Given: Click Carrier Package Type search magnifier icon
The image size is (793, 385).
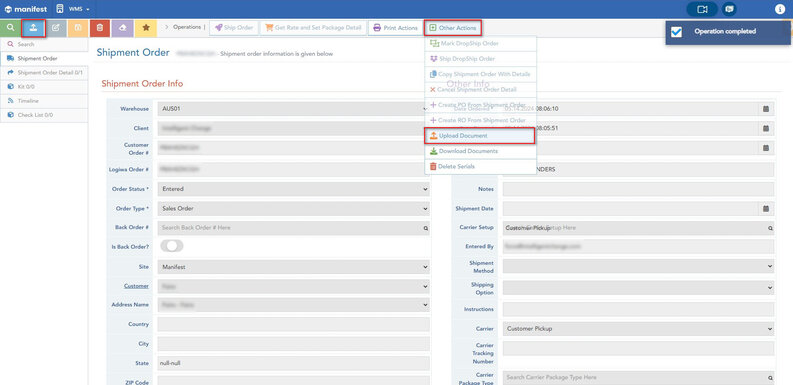Looking at the screenshot, I should click(770, 377).
